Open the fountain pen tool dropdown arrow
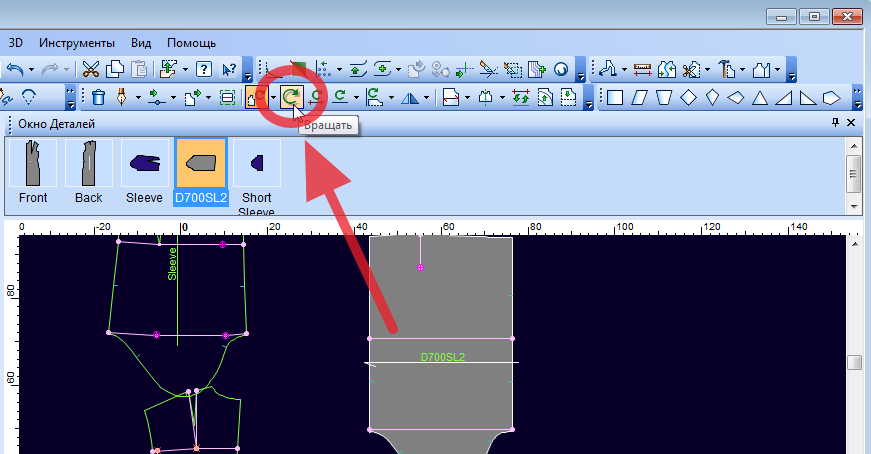Image resolution: width=871 pixels, height=454 pixels. coord(137,98)
